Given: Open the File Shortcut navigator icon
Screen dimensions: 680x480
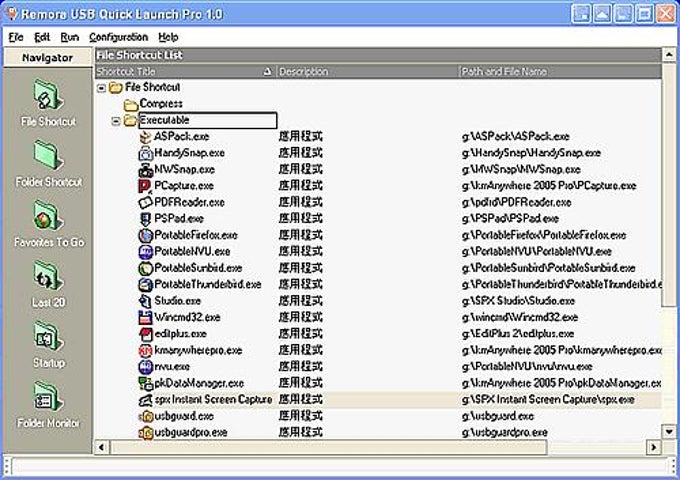Looking at the screenshot, I should [48, 95].
